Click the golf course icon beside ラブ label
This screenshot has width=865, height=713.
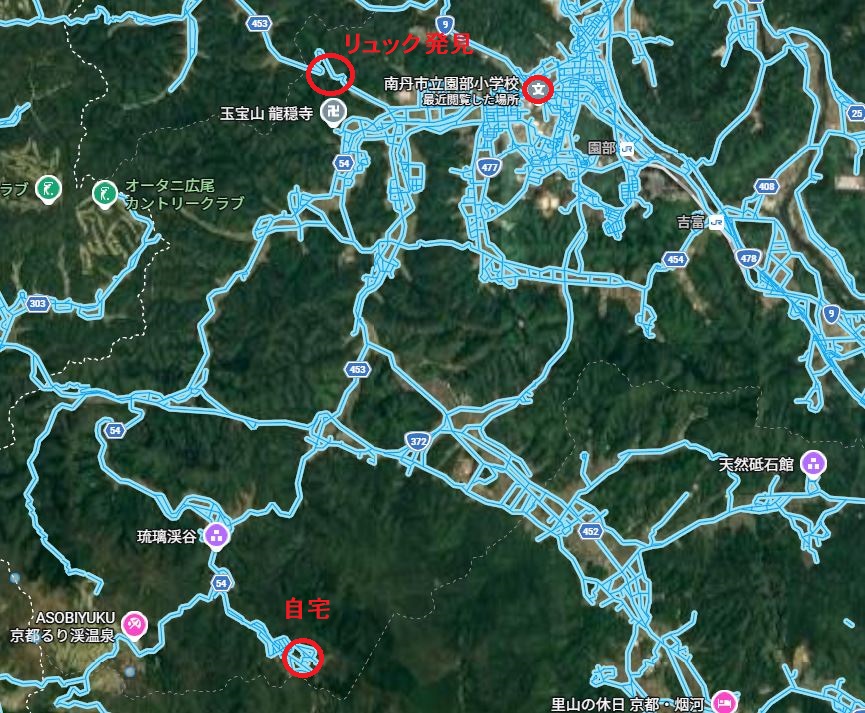(48, 189)
